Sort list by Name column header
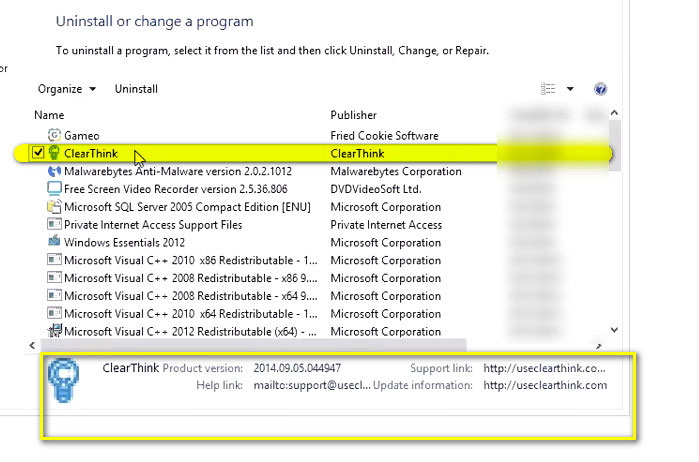The width and height of the screenshot is (699, 462). pyautogui.click(x=49, y=115)
